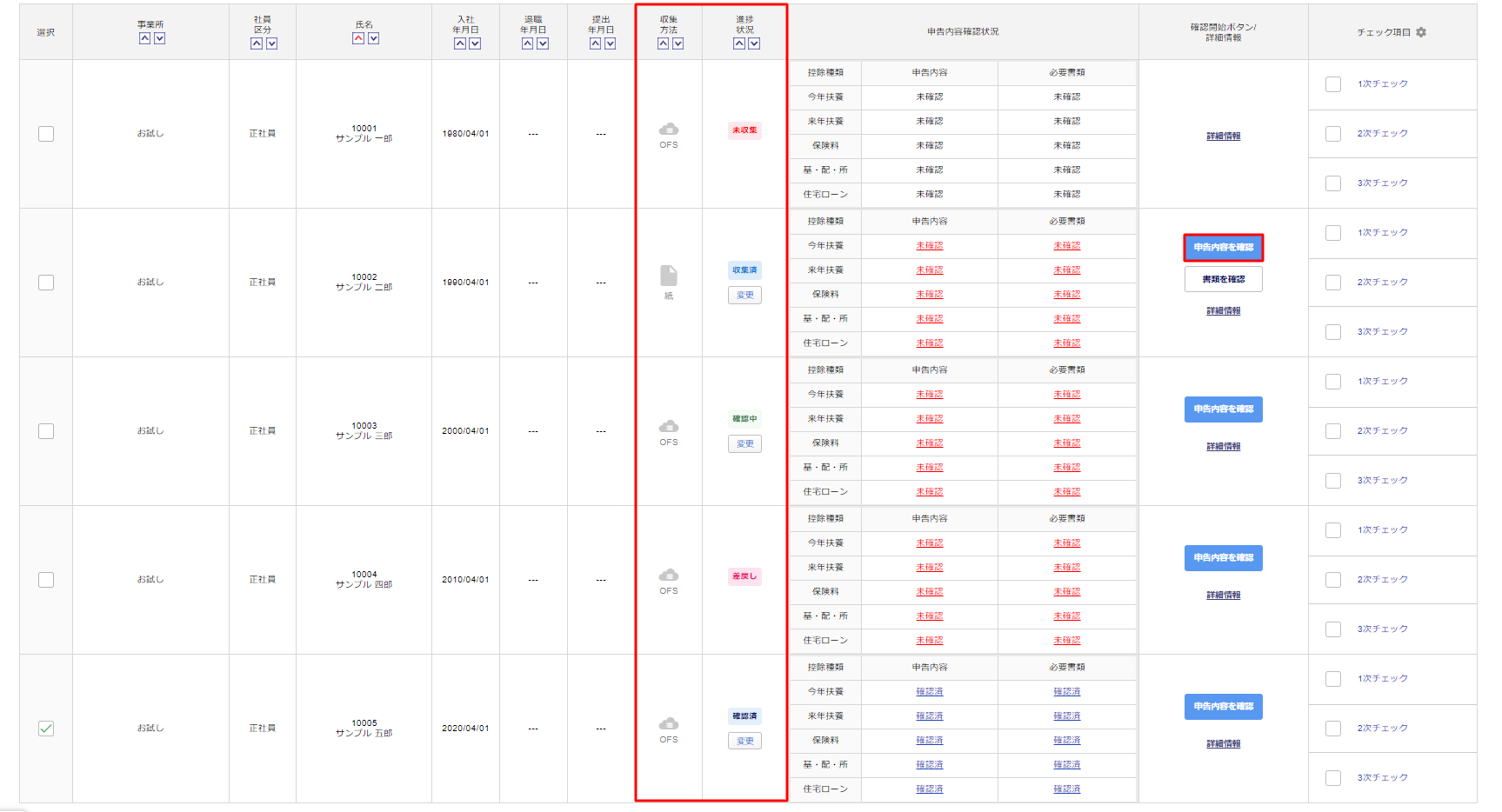The width and height of the screenshot is (1502, 812).
Task: Click the hire date 1980/04/01 cell
Action: pyautogui.click(x=466, y=134)
